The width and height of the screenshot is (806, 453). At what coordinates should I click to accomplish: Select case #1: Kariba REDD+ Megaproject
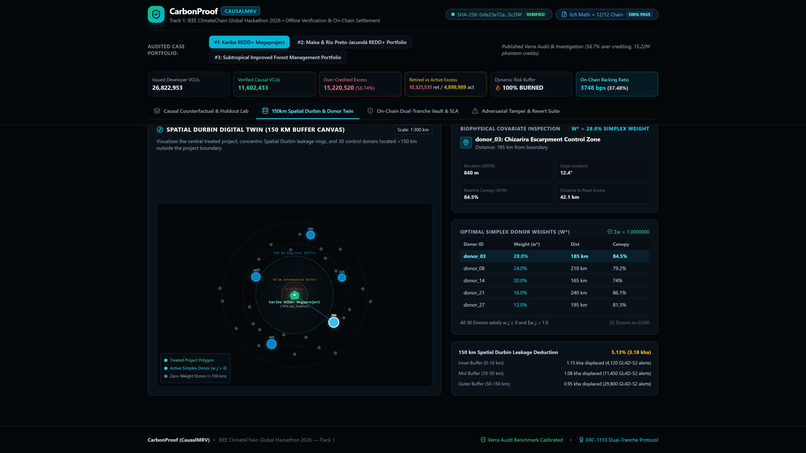click(249, 42)
